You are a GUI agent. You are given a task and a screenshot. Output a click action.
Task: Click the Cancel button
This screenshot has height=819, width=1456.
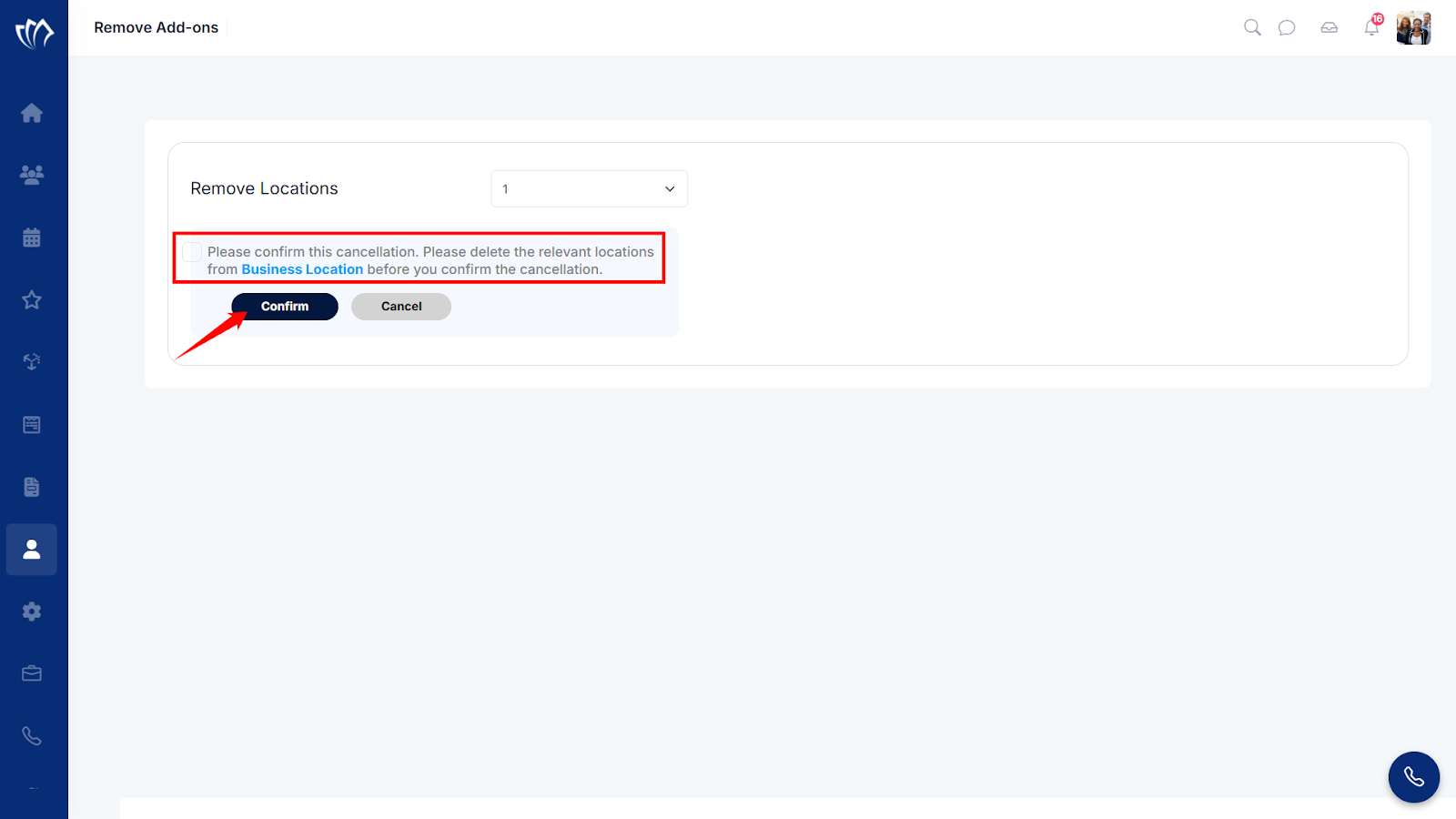pos(401,307)
